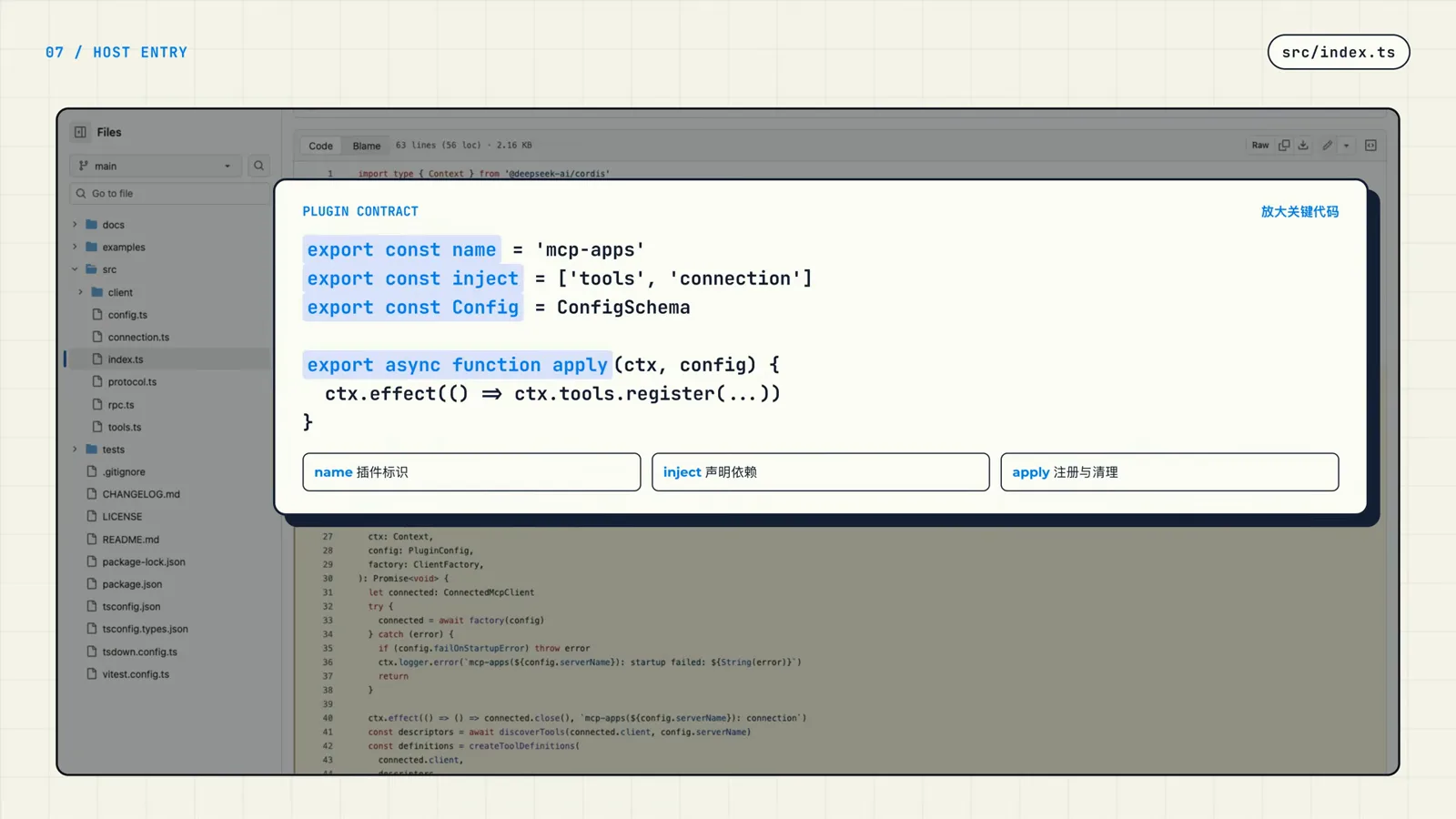Click the highlighted 'export const Config' code

tap(412, 308)
